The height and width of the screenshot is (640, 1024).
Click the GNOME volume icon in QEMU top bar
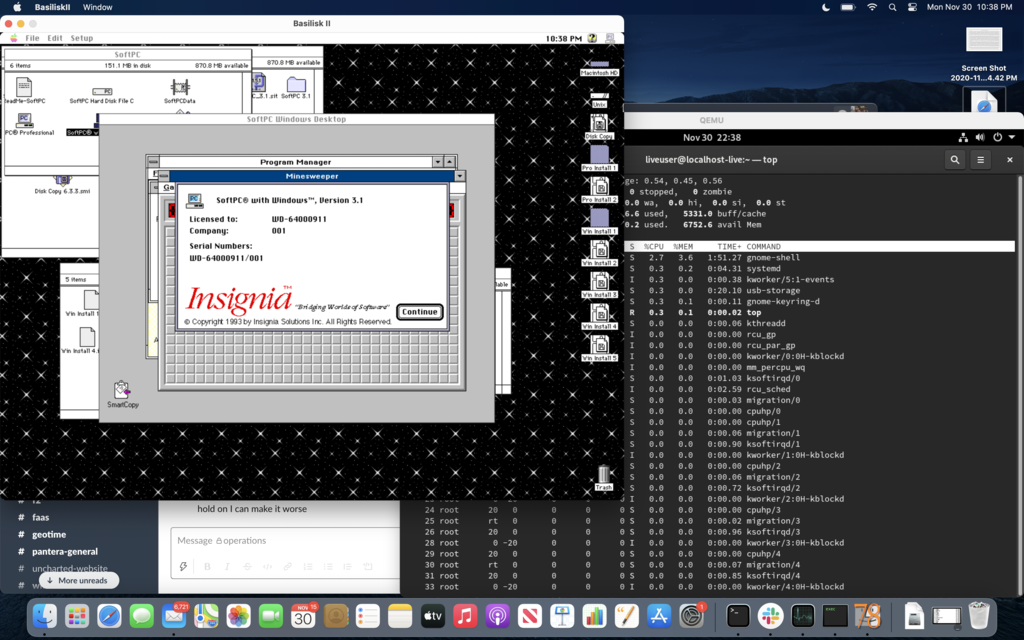click(980, 137)
